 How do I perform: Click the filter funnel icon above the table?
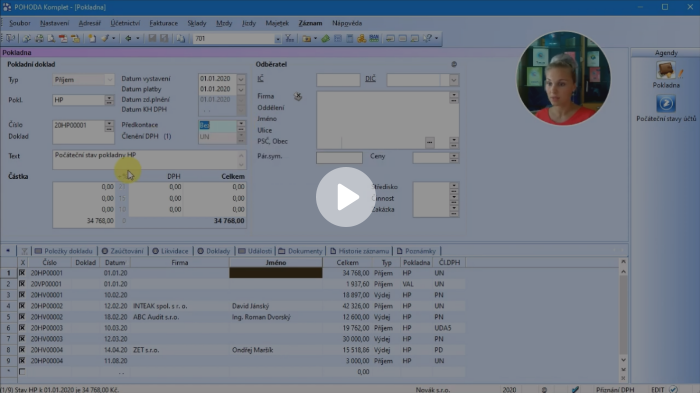(24, 251)
